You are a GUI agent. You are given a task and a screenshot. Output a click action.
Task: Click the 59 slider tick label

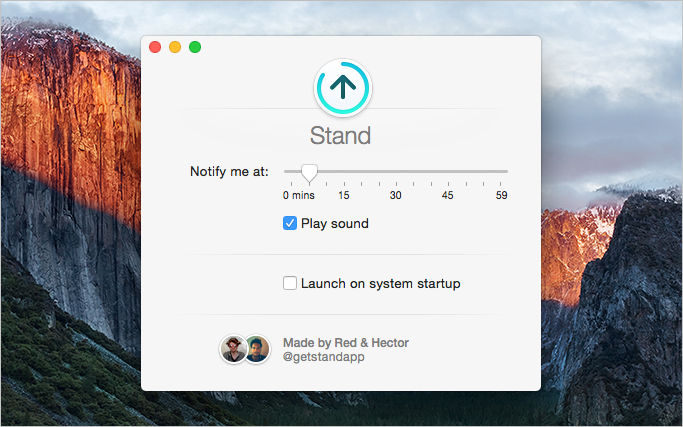(x=501, y=195)
